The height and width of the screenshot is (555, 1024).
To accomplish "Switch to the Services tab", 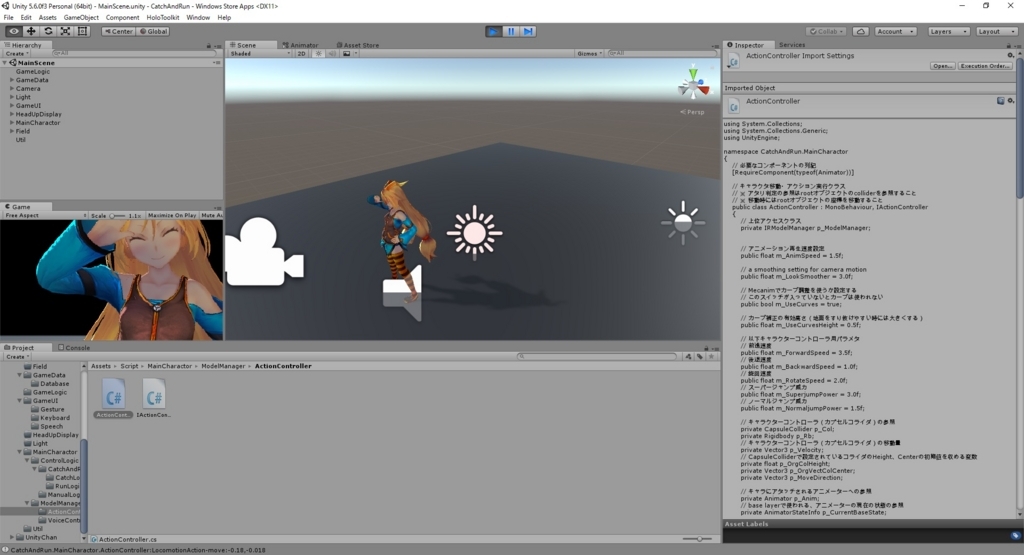I will click(792, 45).
